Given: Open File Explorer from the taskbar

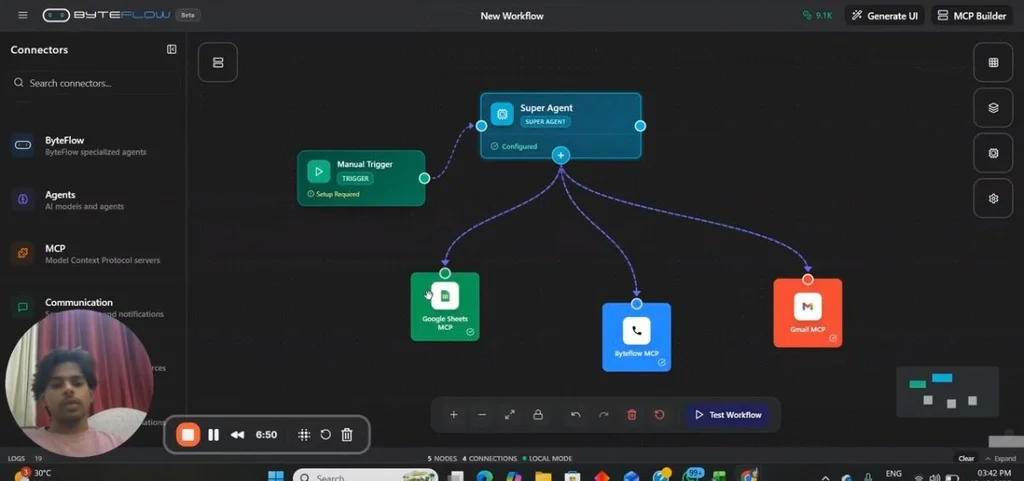Looking at the screenshot, I should [543, 476].
